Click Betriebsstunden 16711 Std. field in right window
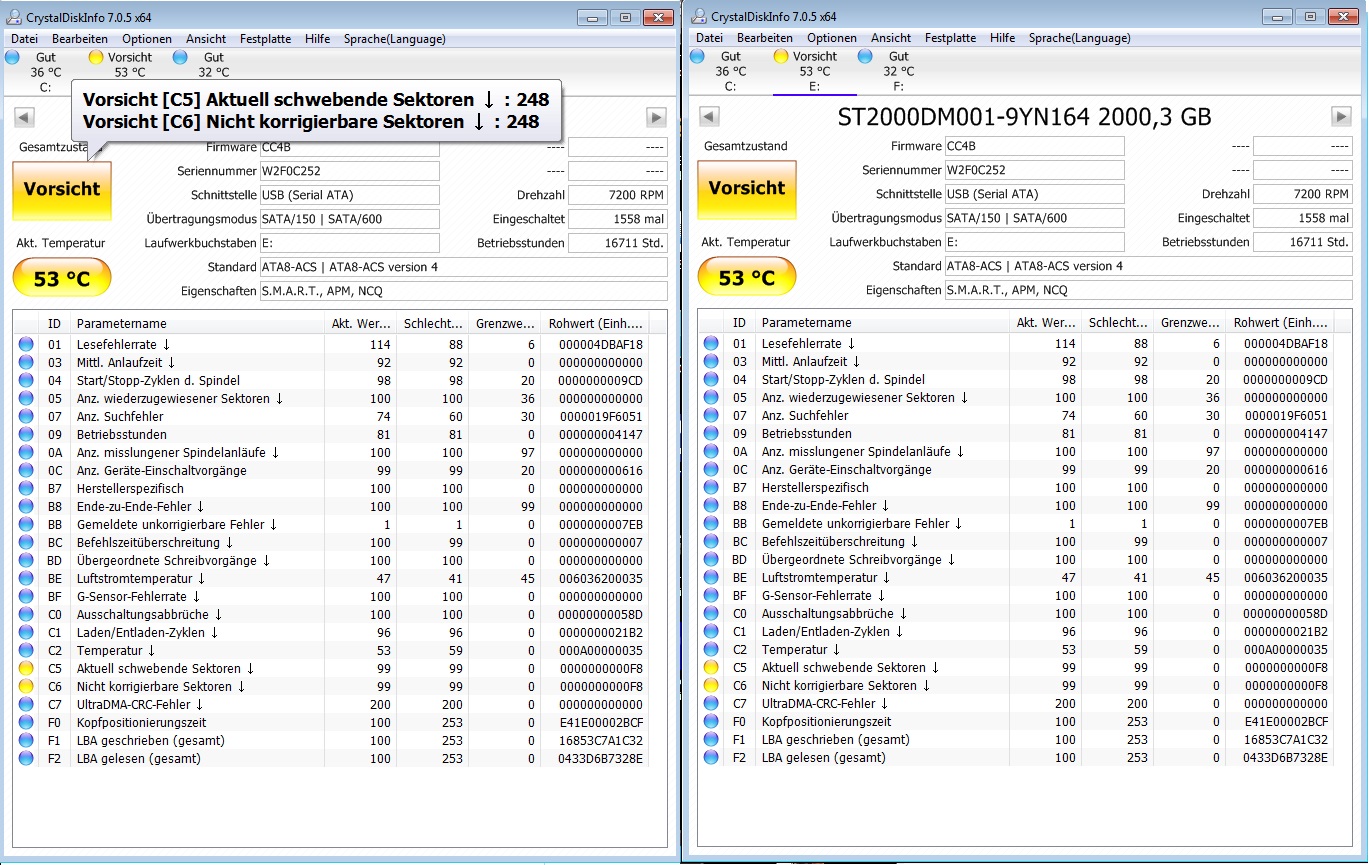Screen dimensions: 1369x865 point(1303,242)
